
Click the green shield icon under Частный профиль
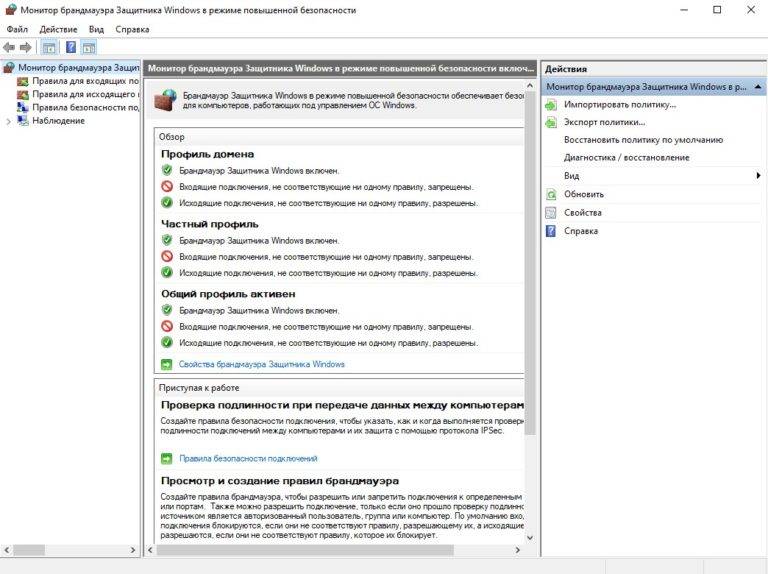[x=167, y=240]
